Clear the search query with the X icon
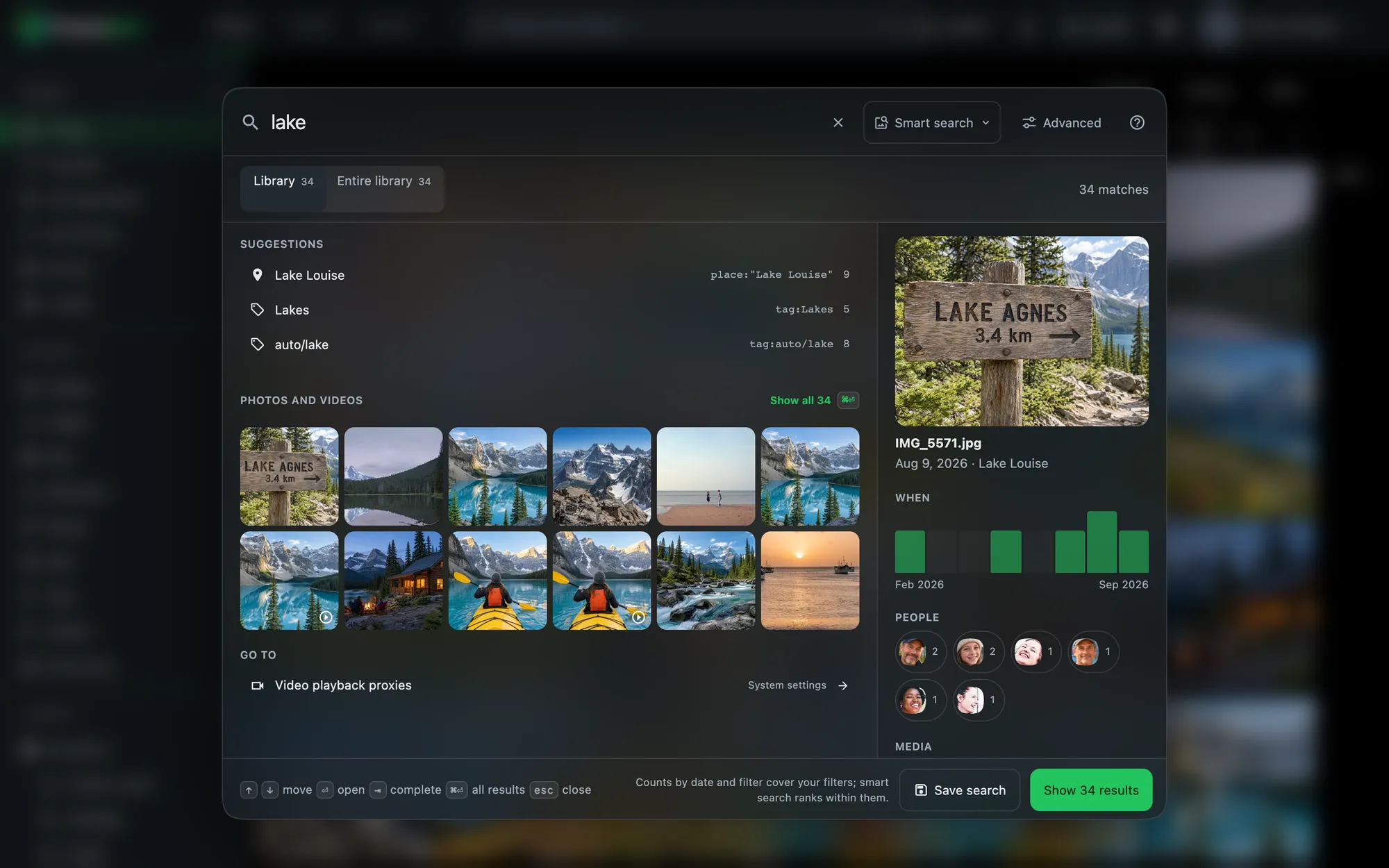The height and width of the screenshot is (868, 1389). (x=838, y=122)
